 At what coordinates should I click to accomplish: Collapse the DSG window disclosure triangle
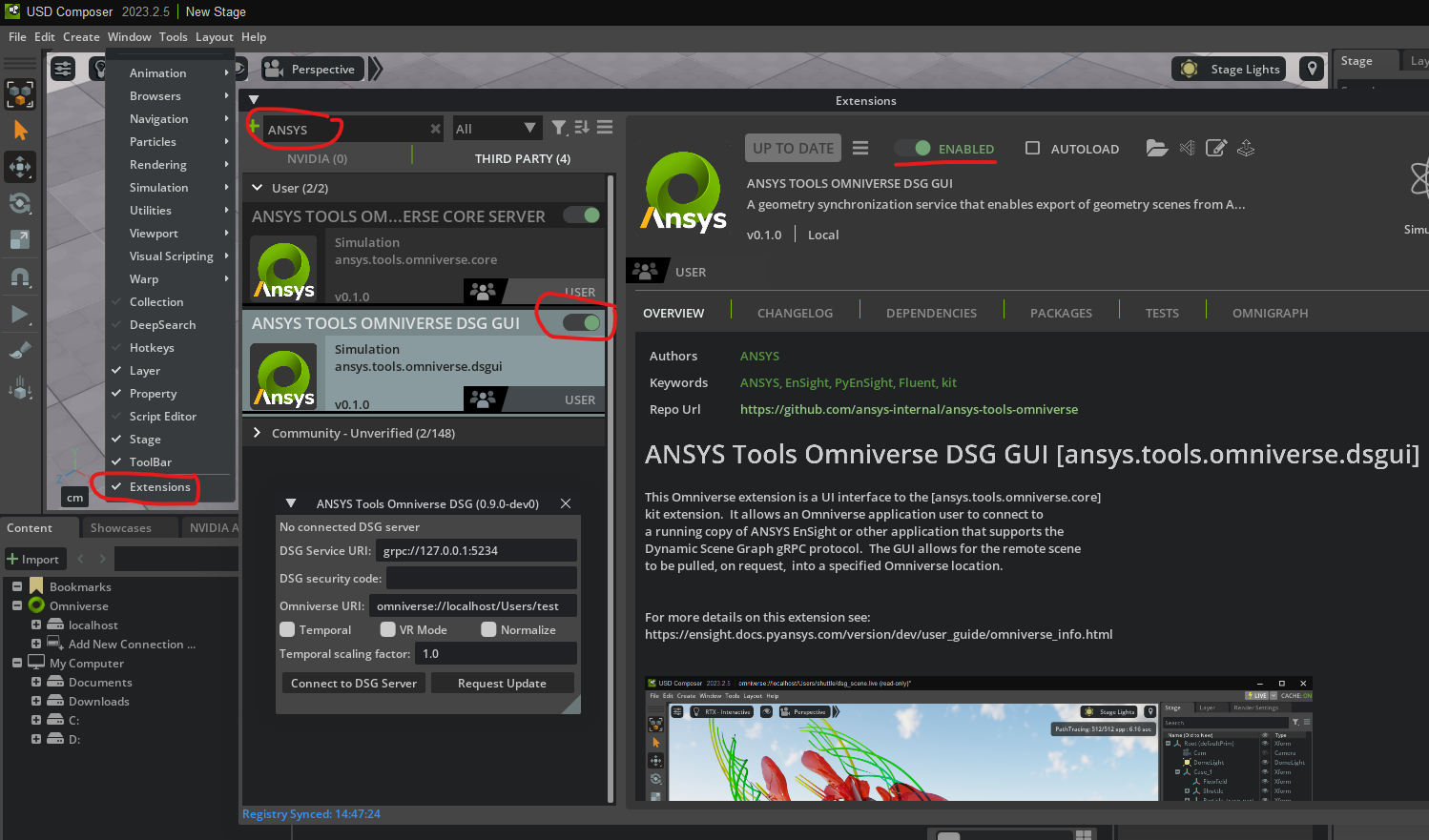[x=291, y=503]
